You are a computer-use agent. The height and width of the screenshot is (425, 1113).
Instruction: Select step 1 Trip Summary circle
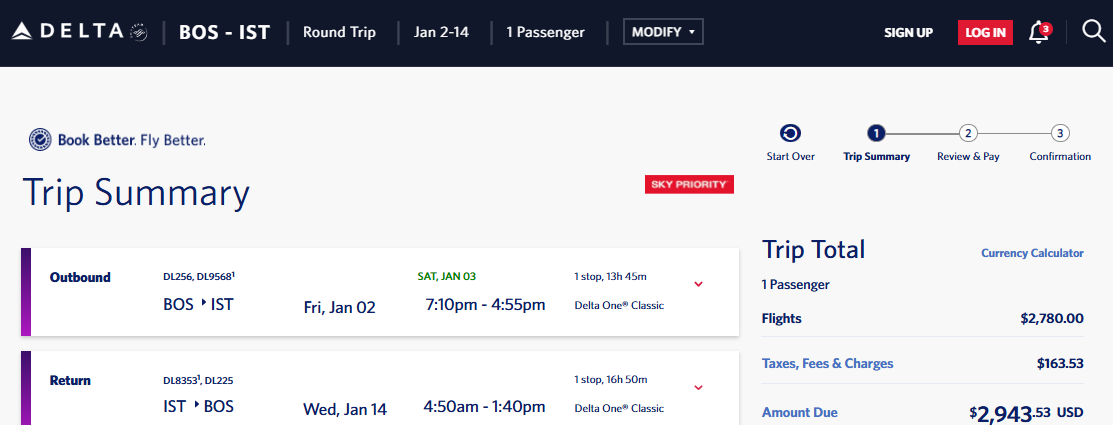pos(876,133)
